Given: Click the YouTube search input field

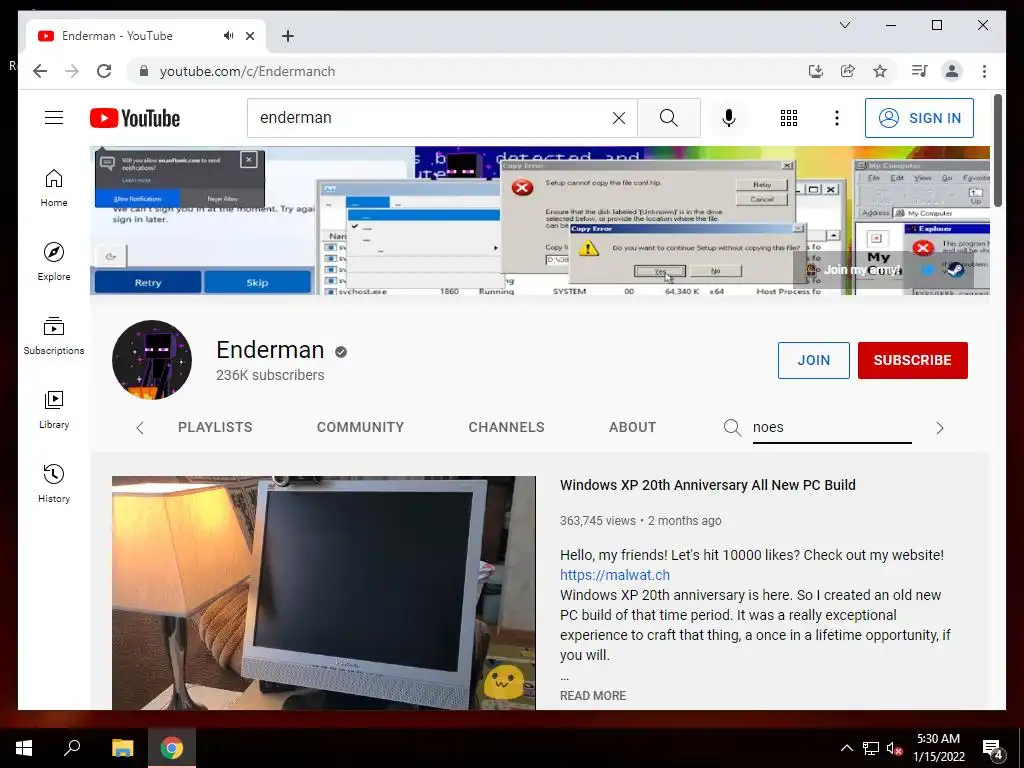Looking at the screenshot, I should click(431, 118).
